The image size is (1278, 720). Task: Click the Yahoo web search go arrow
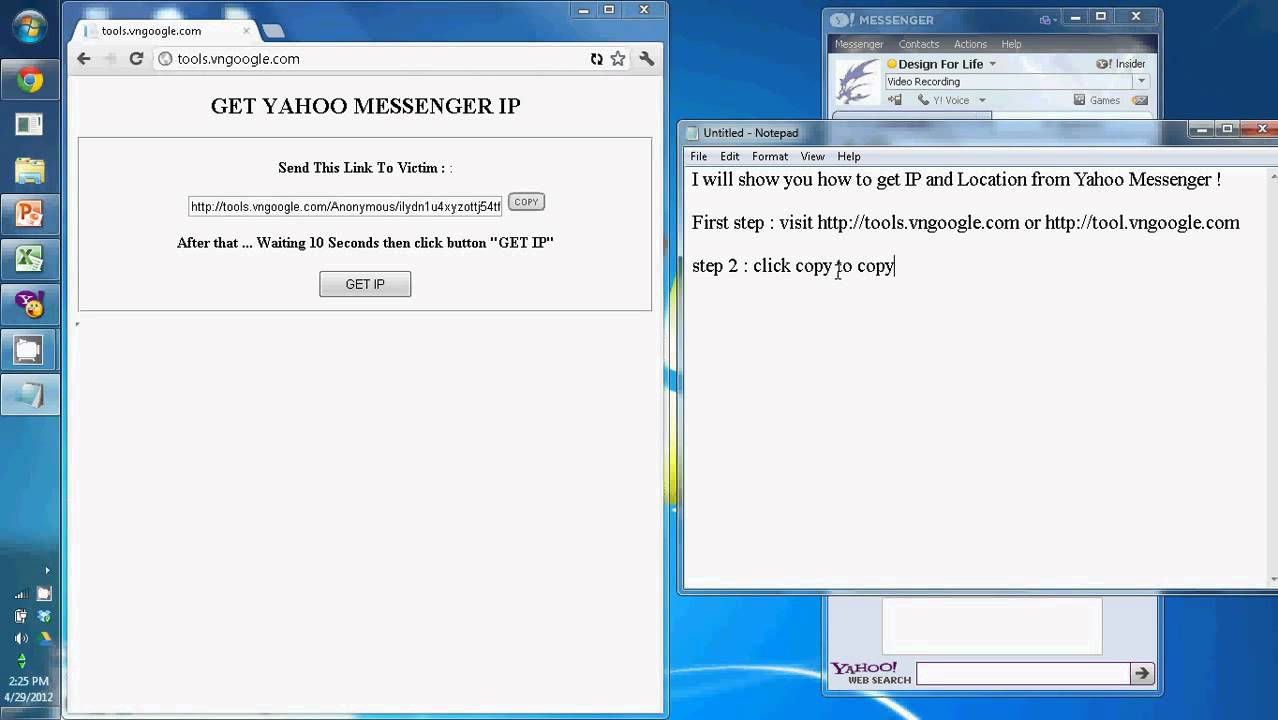[1141, 674]
